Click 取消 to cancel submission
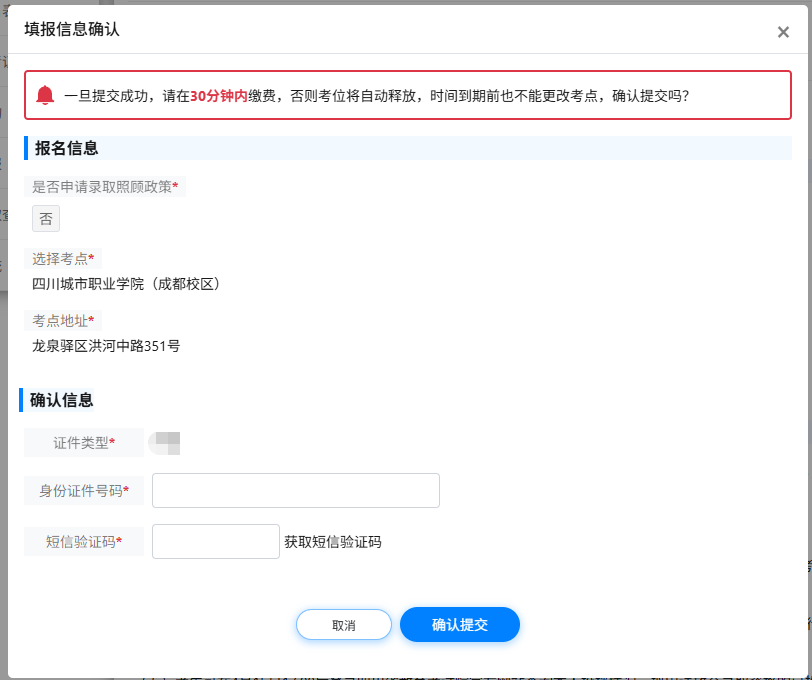This screenshot has height=680, width=812. pos(343,624)
